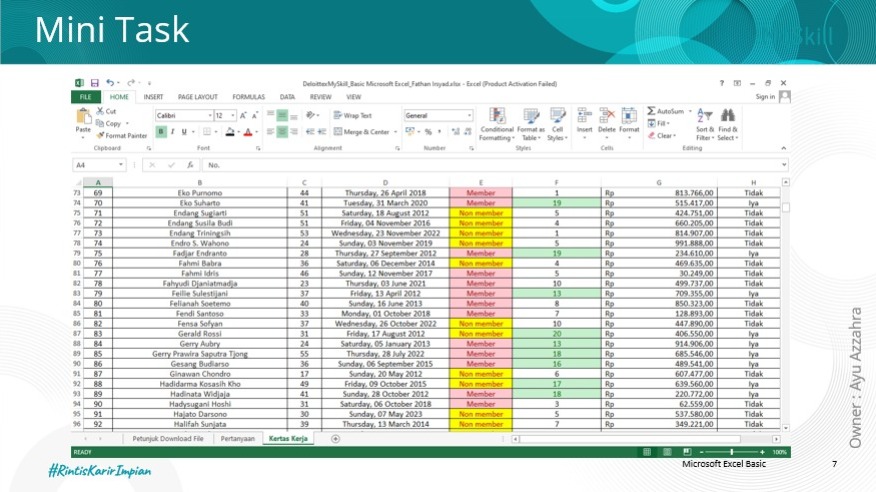The image size is (876, 492).
Task: Open Format as Table gallery
Action: click(530, 125)
